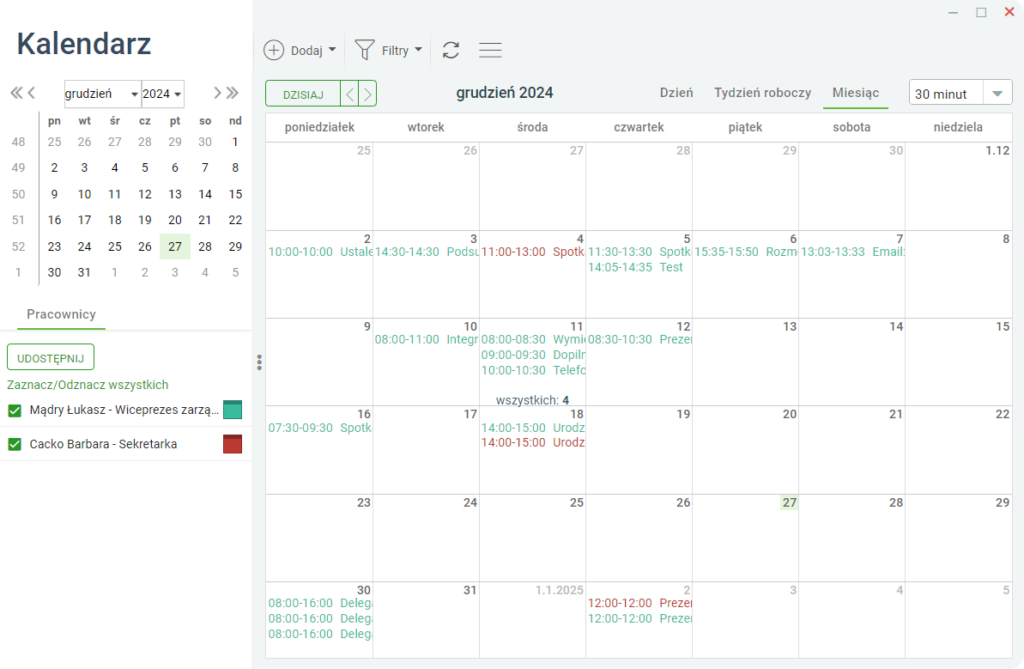Screen dimensions: 1024x669
Task: Go to next period next to DZISIAJ
Action: point(368,94)
